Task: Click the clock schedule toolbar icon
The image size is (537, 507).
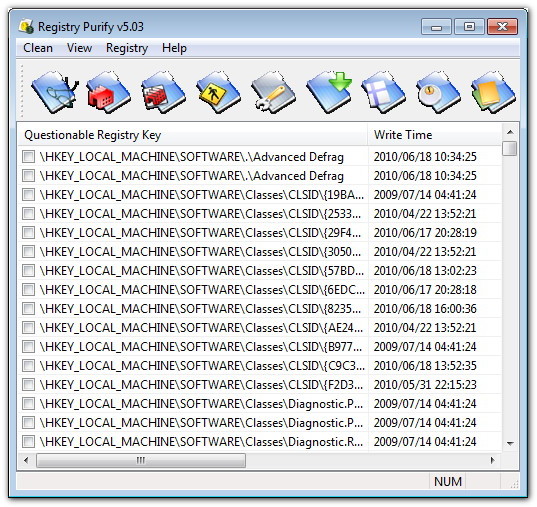Action: pos(438,92)
